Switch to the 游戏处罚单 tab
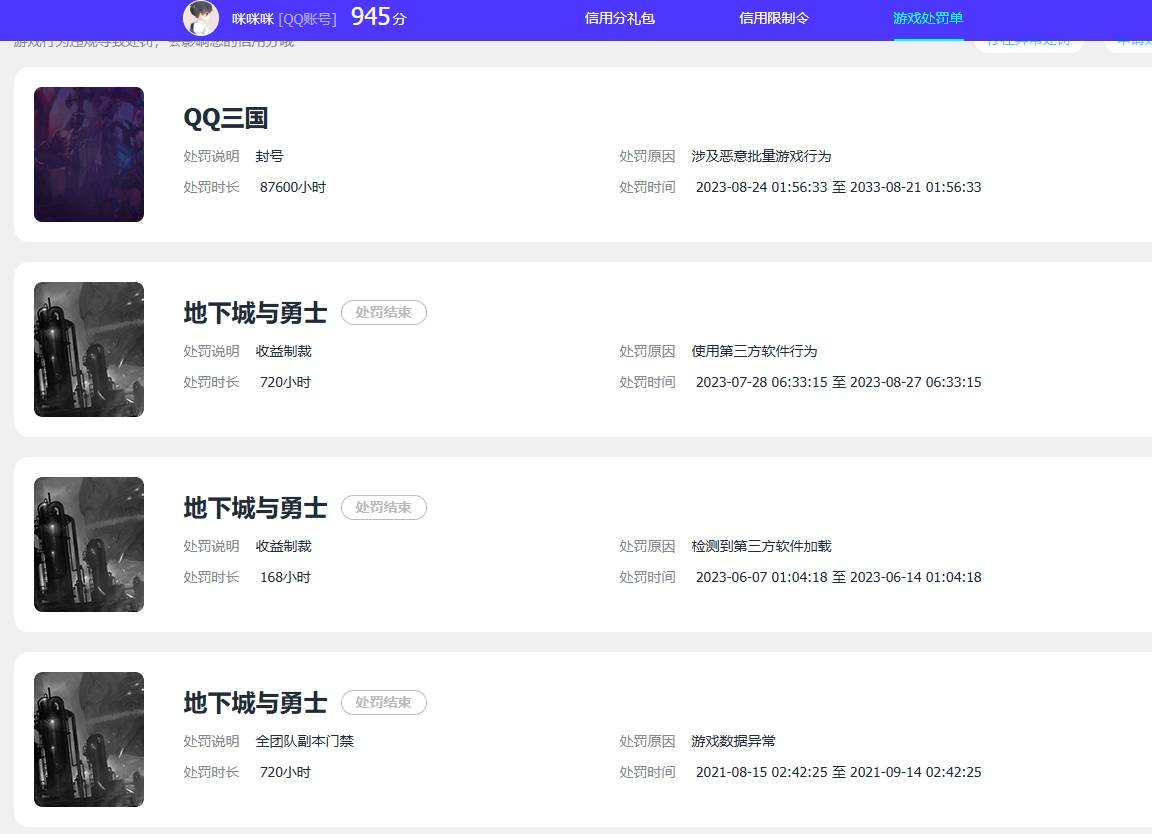The width and height of the screenshot is (1152, 834). [928, 18]
